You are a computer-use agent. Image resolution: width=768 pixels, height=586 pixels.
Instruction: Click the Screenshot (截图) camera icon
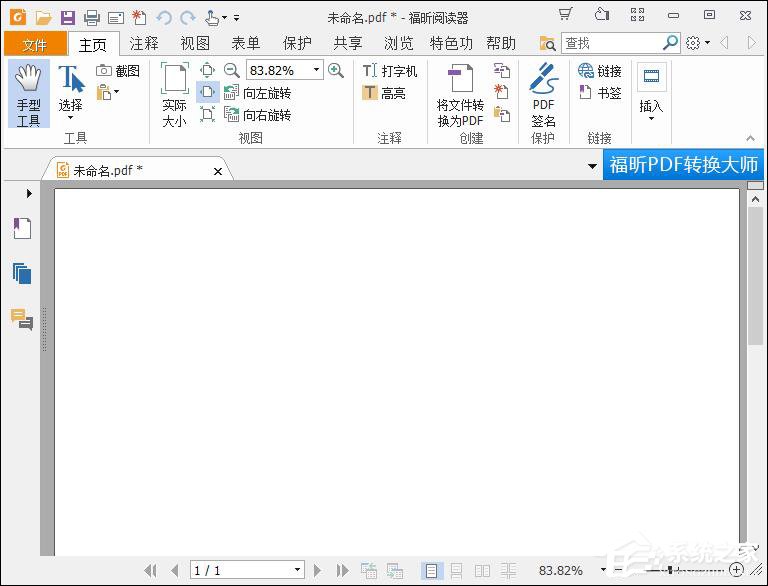105,71
